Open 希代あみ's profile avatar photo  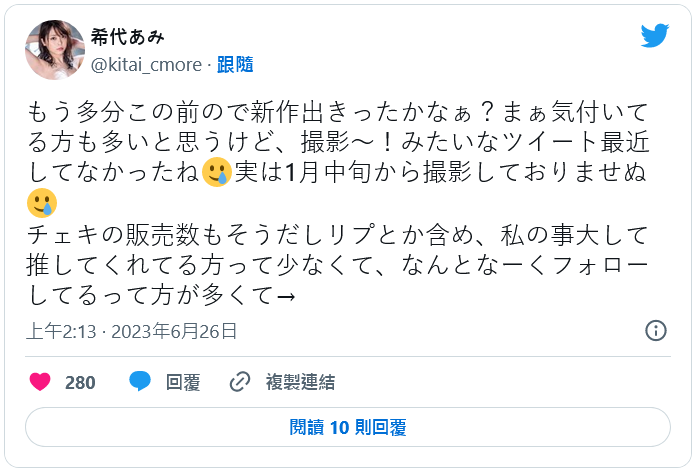click(x=55, y=50)
